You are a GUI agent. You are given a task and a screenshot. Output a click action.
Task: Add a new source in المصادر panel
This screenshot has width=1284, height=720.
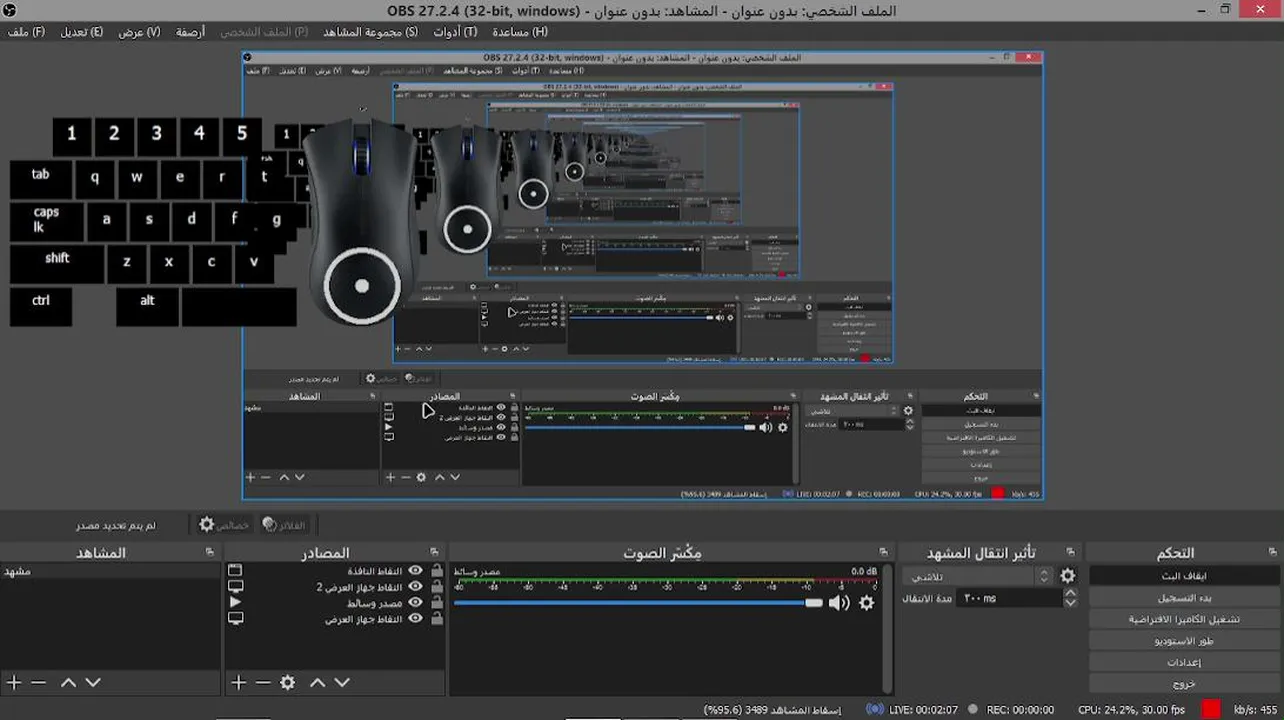click(x=238, y=683)
